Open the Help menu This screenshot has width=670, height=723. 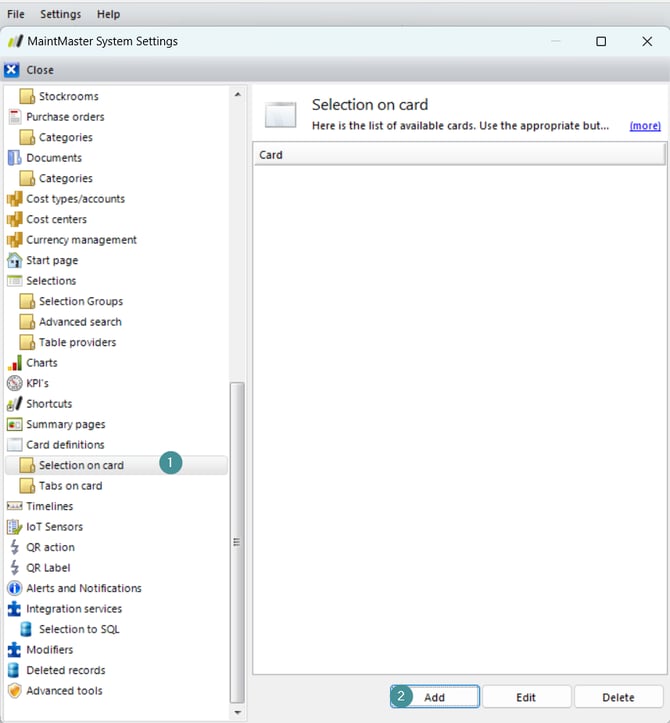coord(108,14)
